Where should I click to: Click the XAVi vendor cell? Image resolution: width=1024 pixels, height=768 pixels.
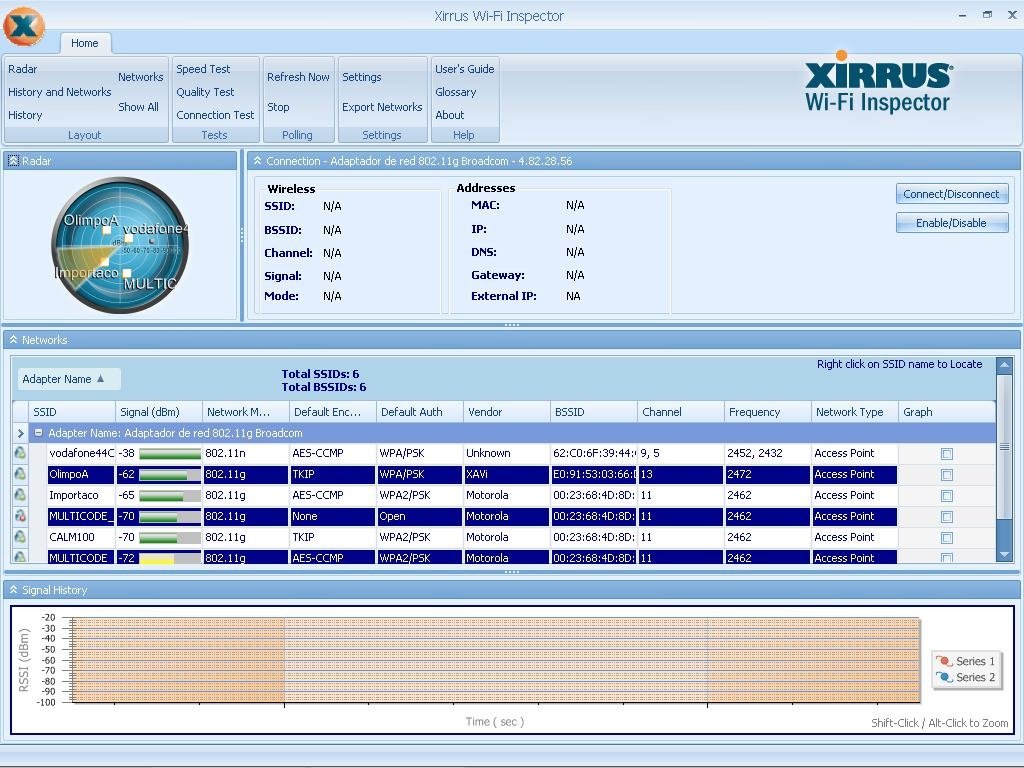point(506,474)
